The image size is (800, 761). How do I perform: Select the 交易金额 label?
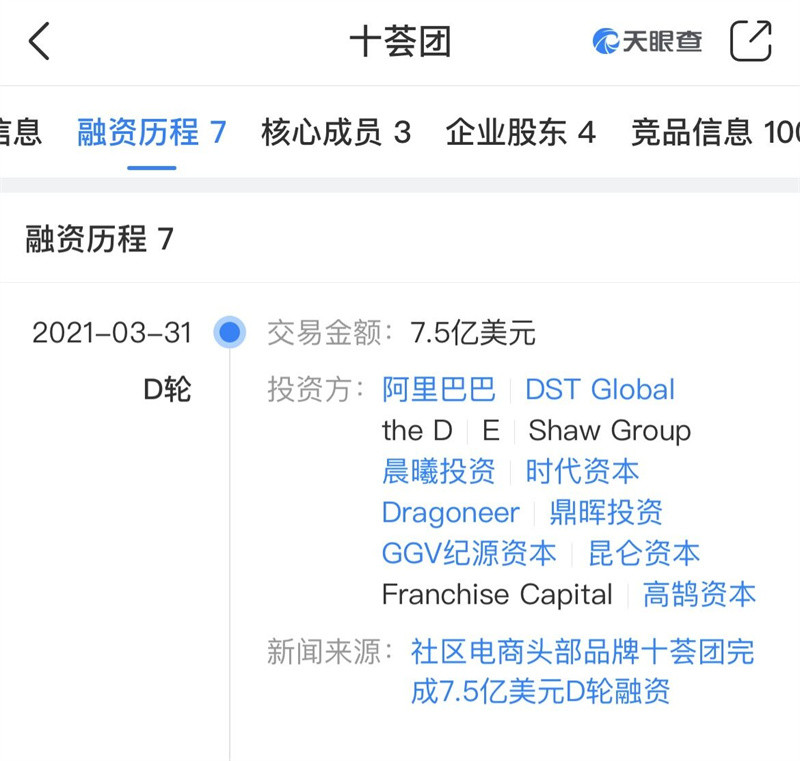click(330, 333)
